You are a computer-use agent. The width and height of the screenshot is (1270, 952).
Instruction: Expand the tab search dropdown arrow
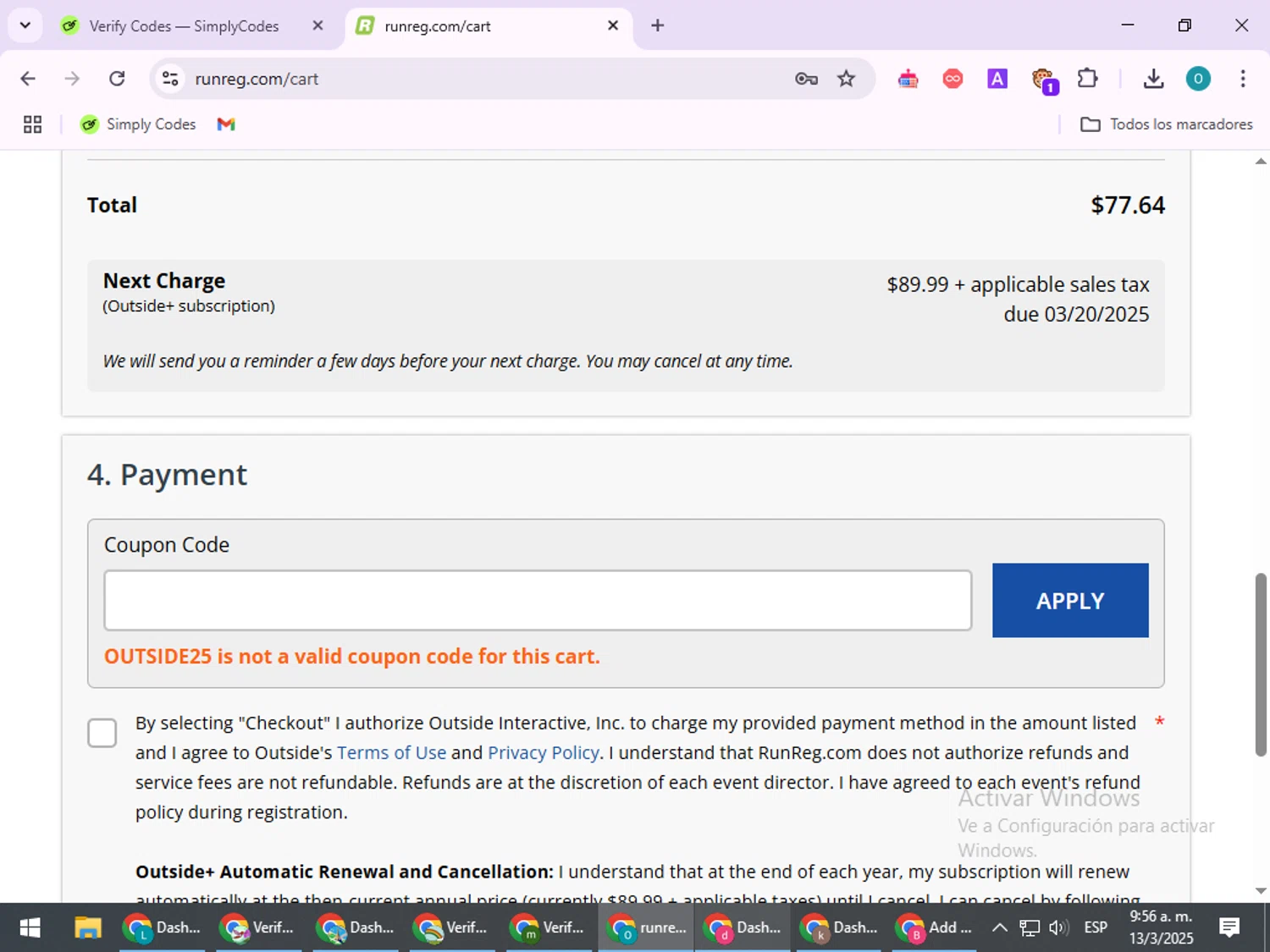click(25, 25)
